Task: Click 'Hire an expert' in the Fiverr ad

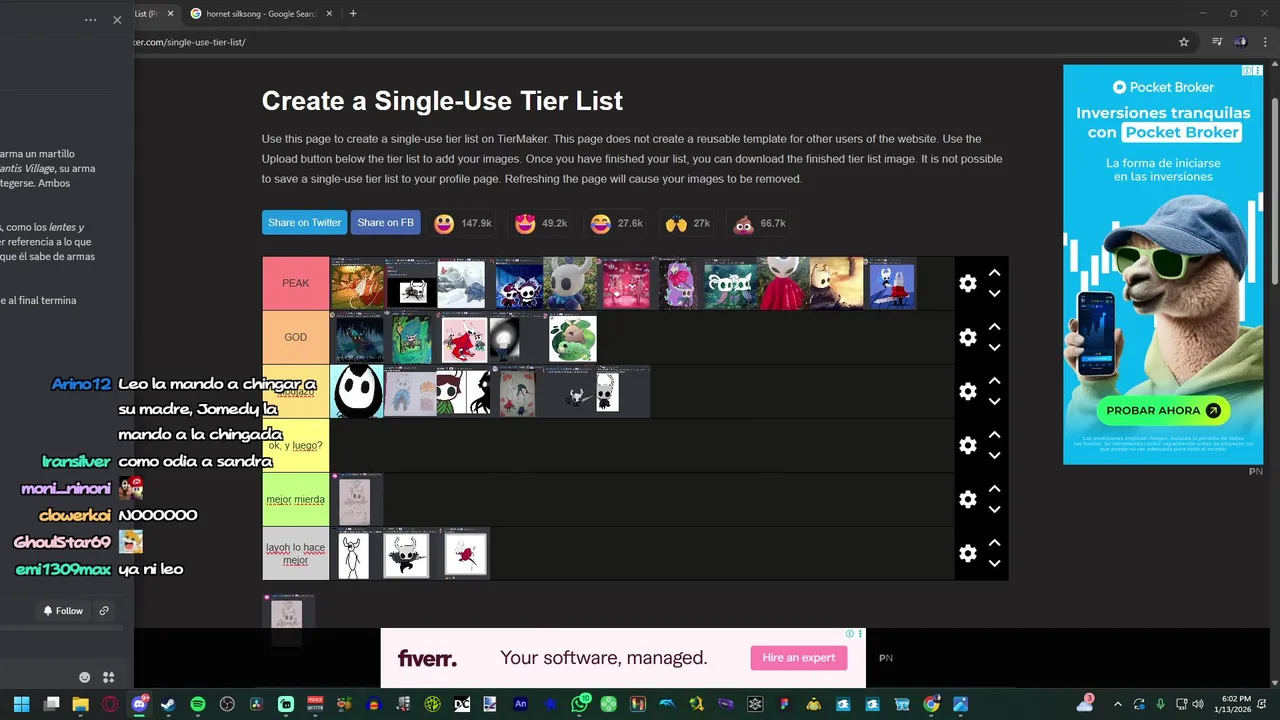Action: [798, 658]
